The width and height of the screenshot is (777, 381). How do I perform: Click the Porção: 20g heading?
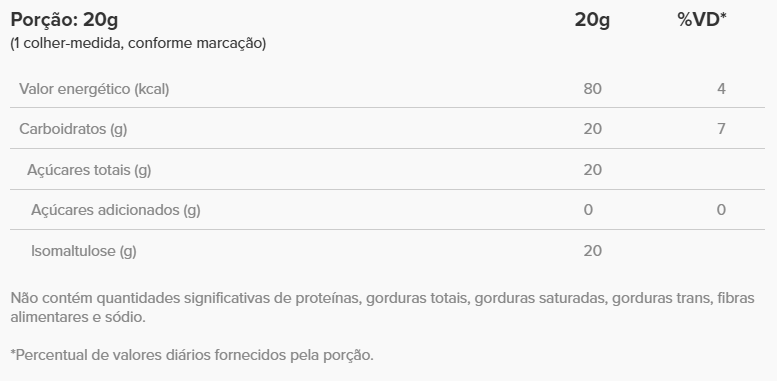[x=64, y=20]
